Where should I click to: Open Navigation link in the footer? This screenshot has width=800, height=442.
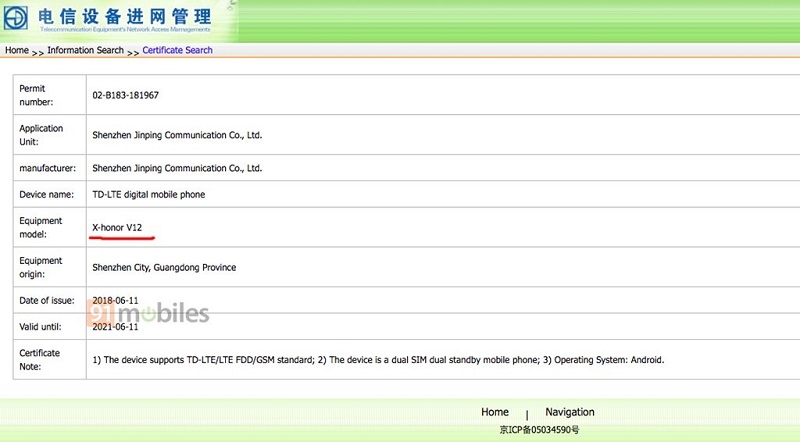569,412
